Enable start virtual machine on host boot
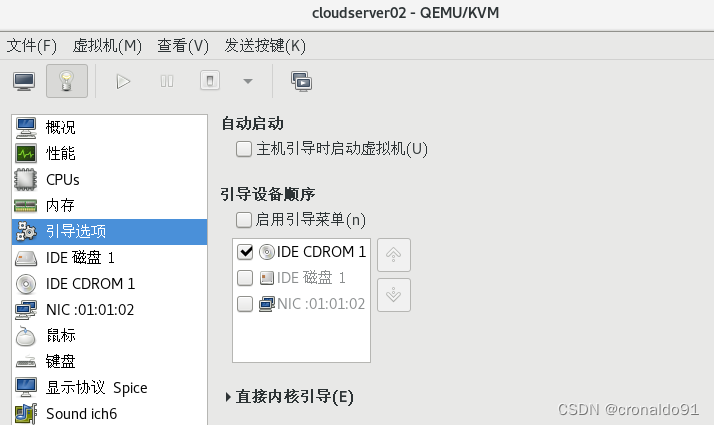714x425 pixels. 244,149
